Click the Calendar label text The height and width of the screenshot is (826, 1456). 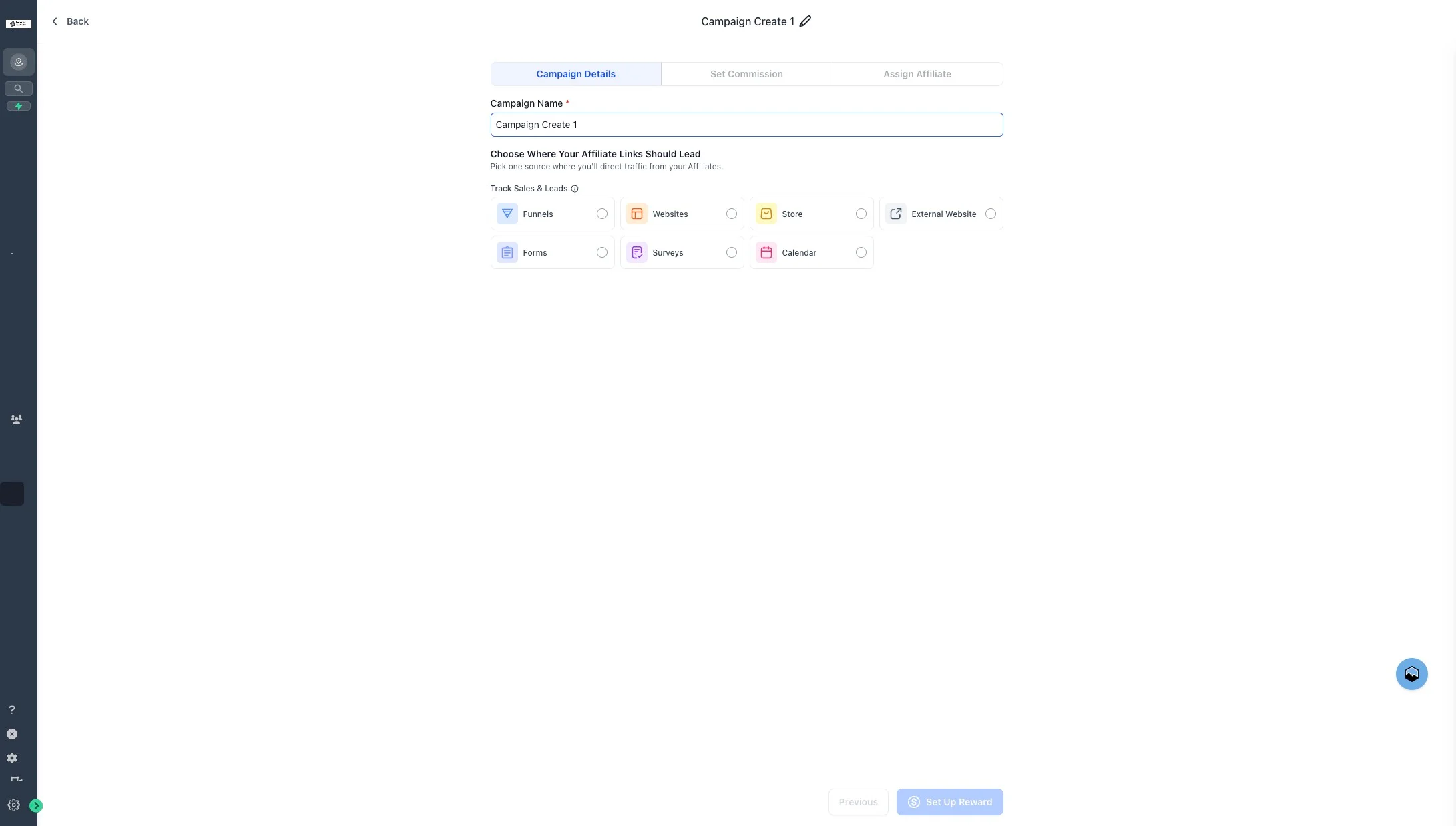[x=799, y=253]
